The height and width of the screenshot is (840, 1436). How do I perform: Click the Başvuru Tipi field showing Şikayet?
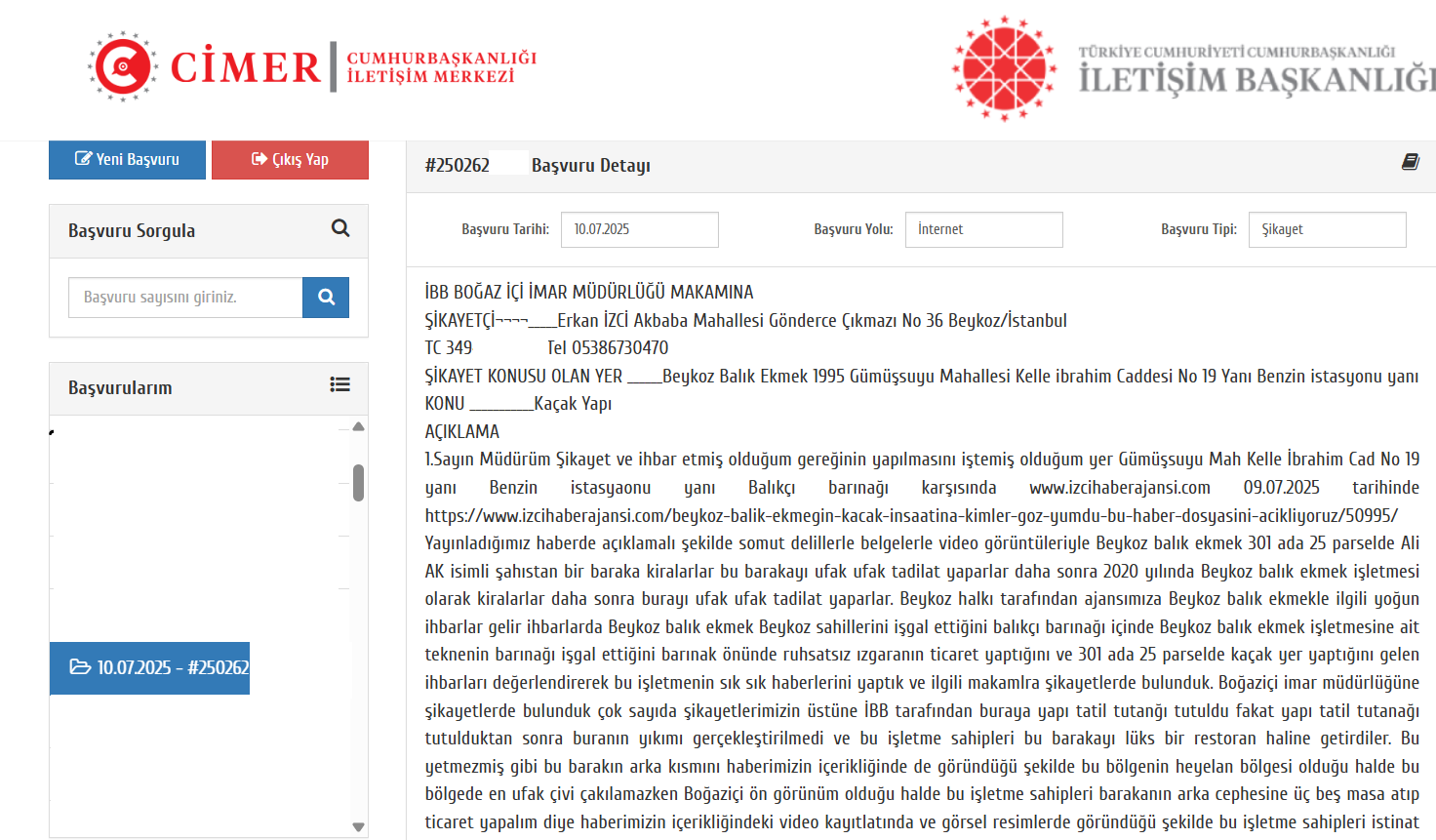click(1327, 230)
